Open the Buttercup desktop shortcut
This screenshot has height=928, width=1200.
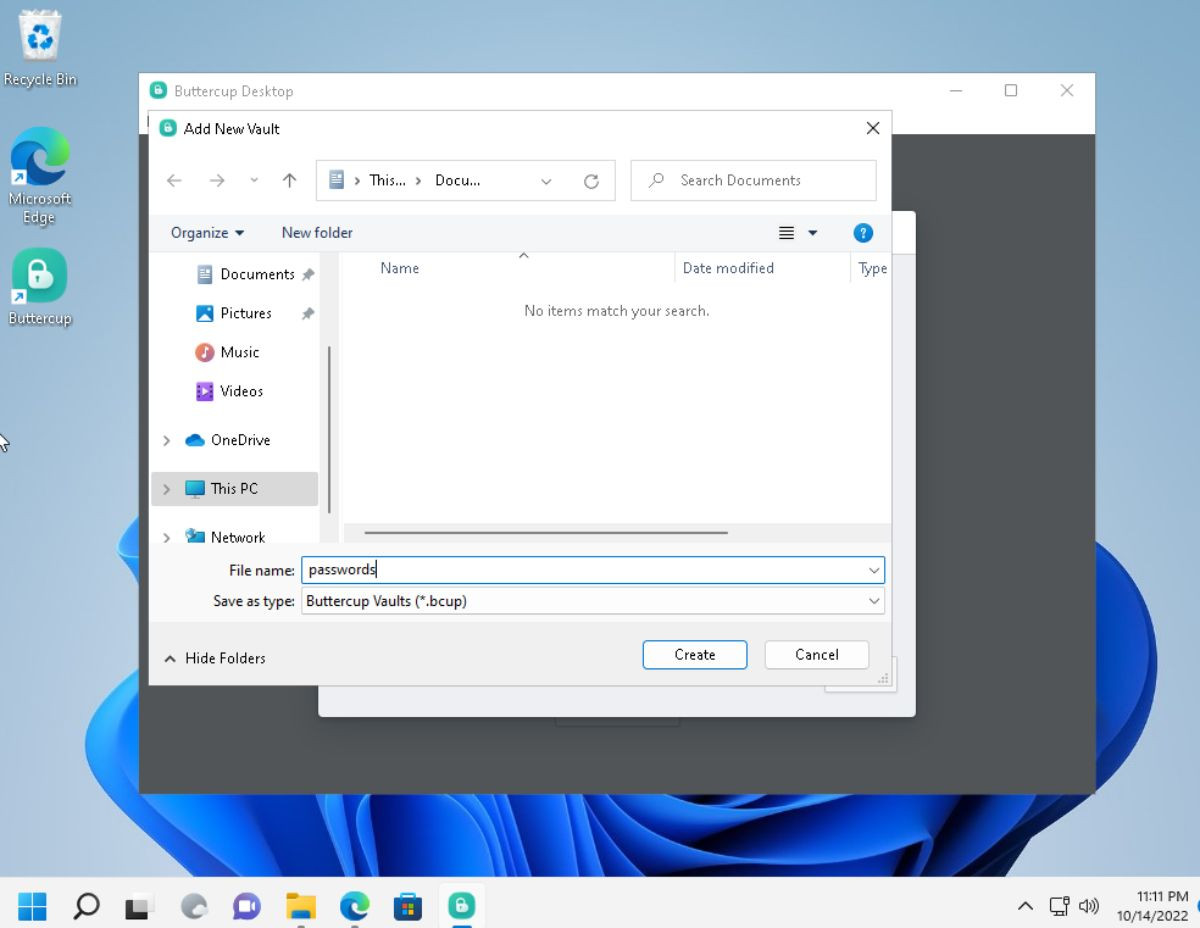point(40,287)
